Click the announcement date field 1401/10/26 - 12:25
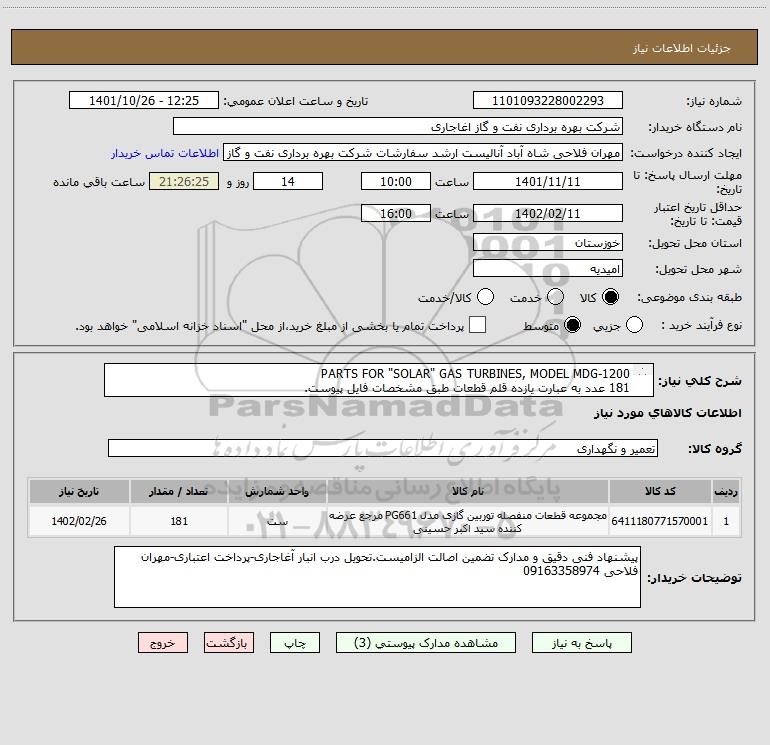 point(144,101)
